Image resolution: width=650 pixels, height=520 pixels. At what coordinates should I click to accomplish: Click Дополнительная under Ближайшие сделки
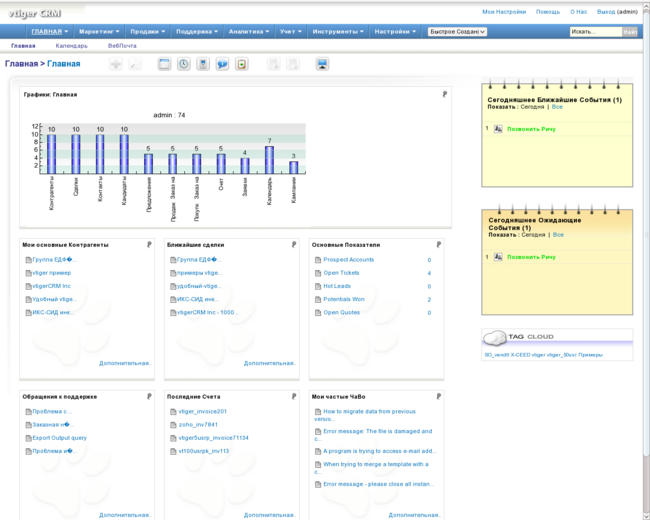point(270,363)
